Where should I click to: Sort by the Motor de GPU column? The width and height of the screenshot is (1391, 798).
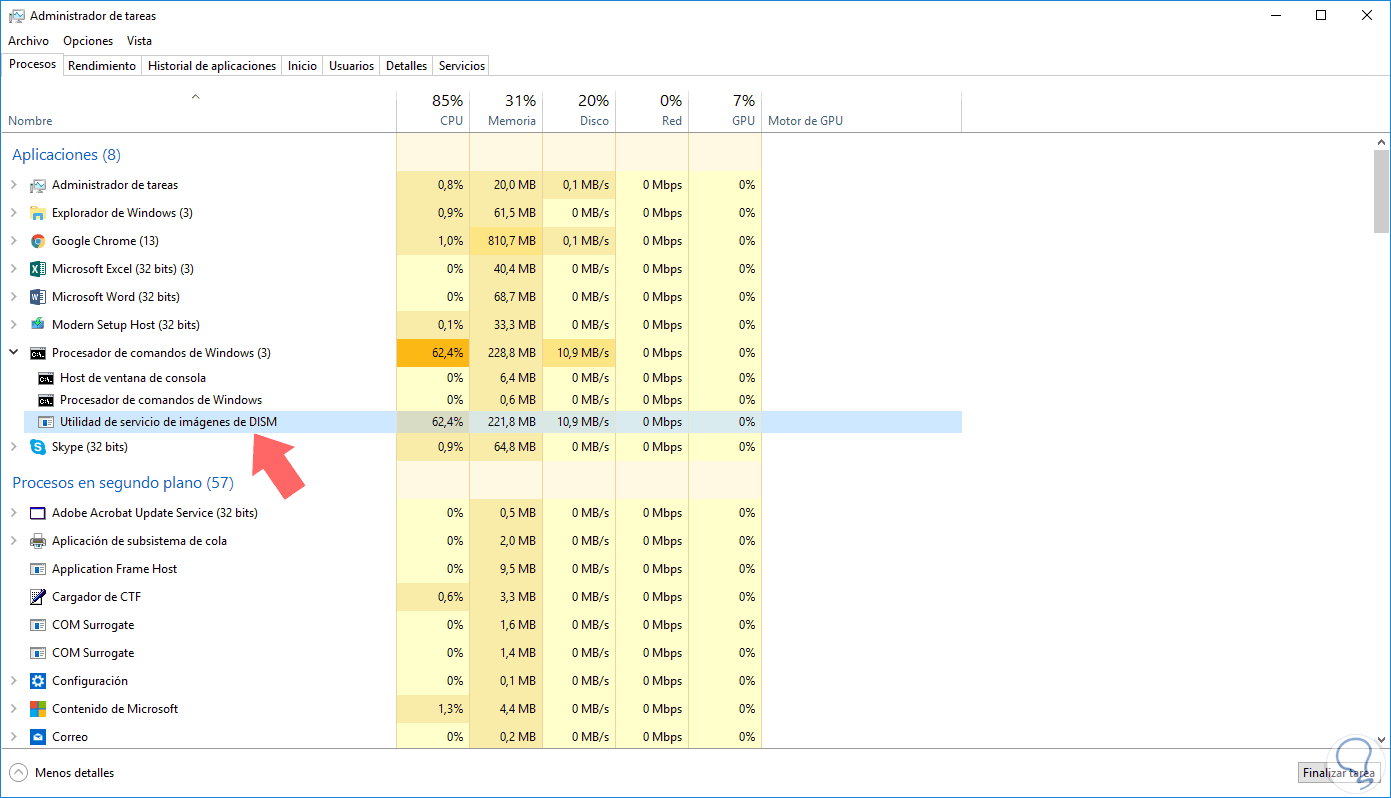click(861, 111)
